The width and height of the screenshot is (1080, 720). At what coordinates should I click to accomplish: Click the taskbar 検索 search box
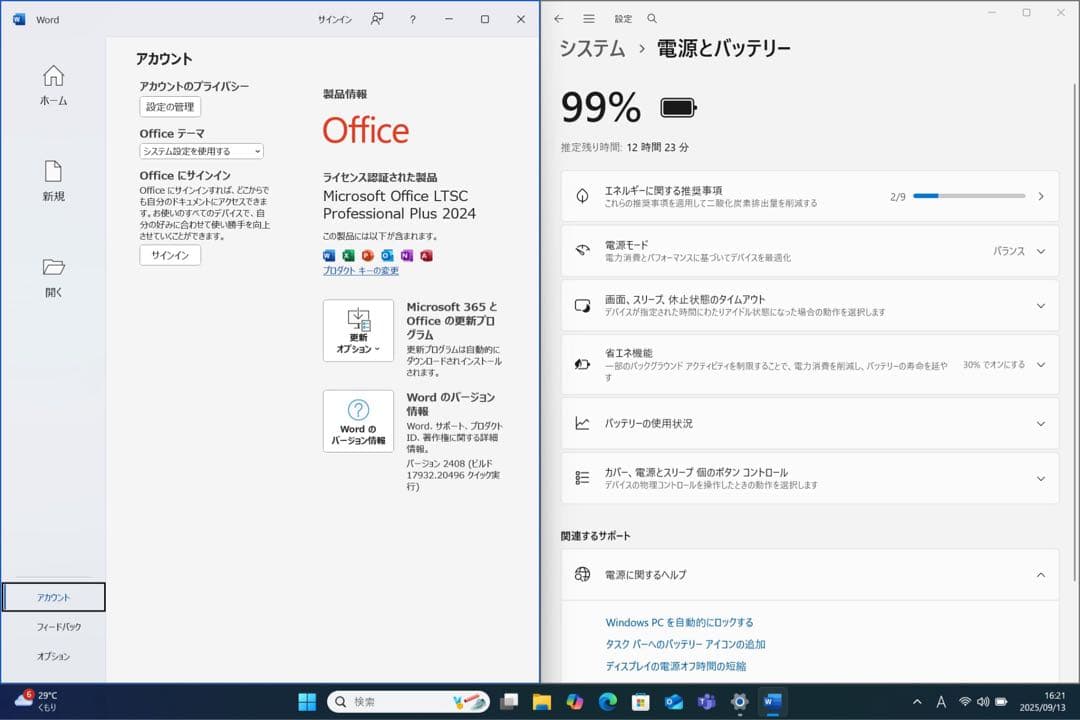(408, 701)
